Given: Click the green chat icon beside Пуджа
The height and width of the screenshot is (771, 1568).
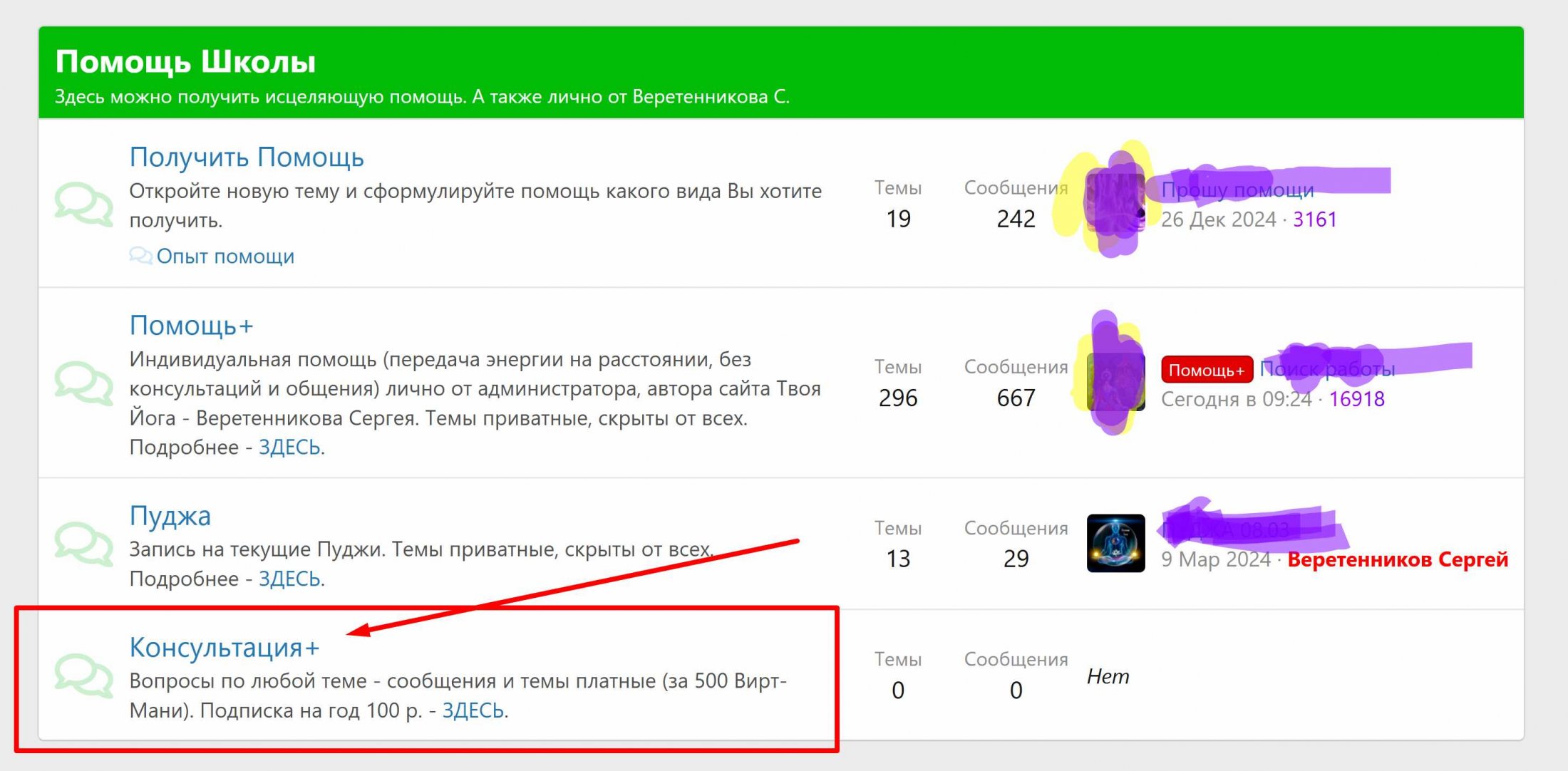Looking at the screenshot, I should tap(85, 545).
